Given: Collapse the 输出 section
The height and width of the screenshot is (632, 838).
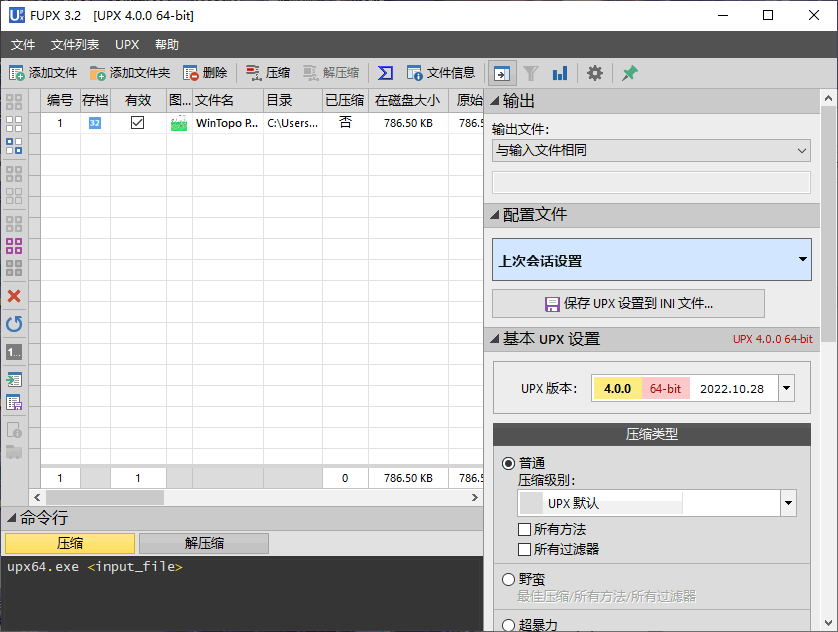Looking at the screenshot, I should (x=494, y=100).
